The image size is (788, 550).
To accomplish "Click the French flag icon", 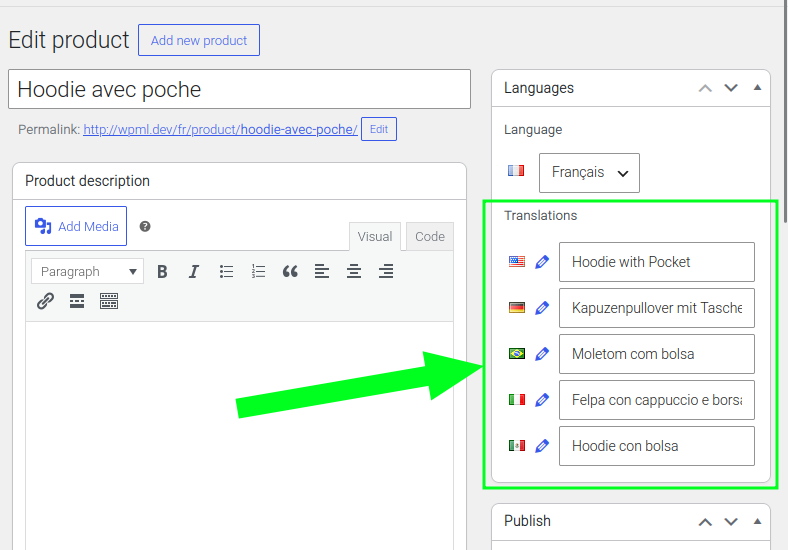I will pos(516,171).
